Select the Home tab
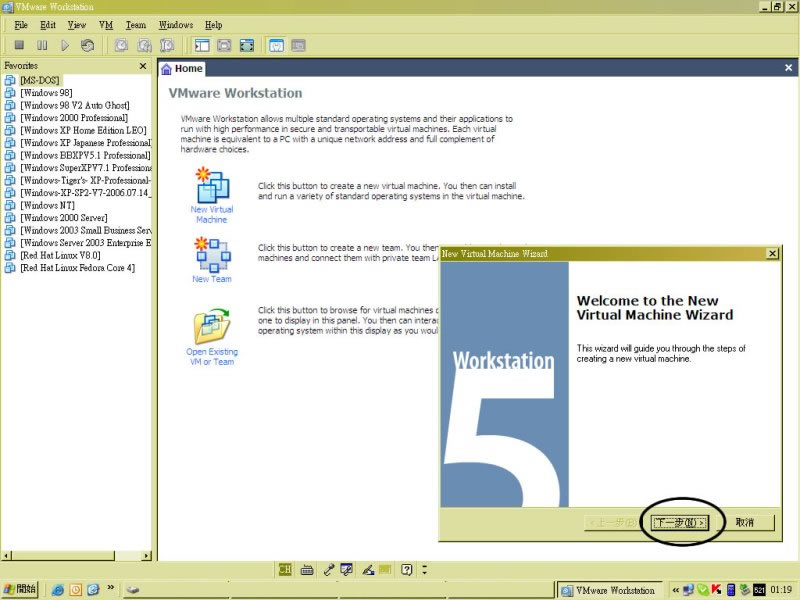Viewport: 800px width, 600px height. (x=182, y=68)
